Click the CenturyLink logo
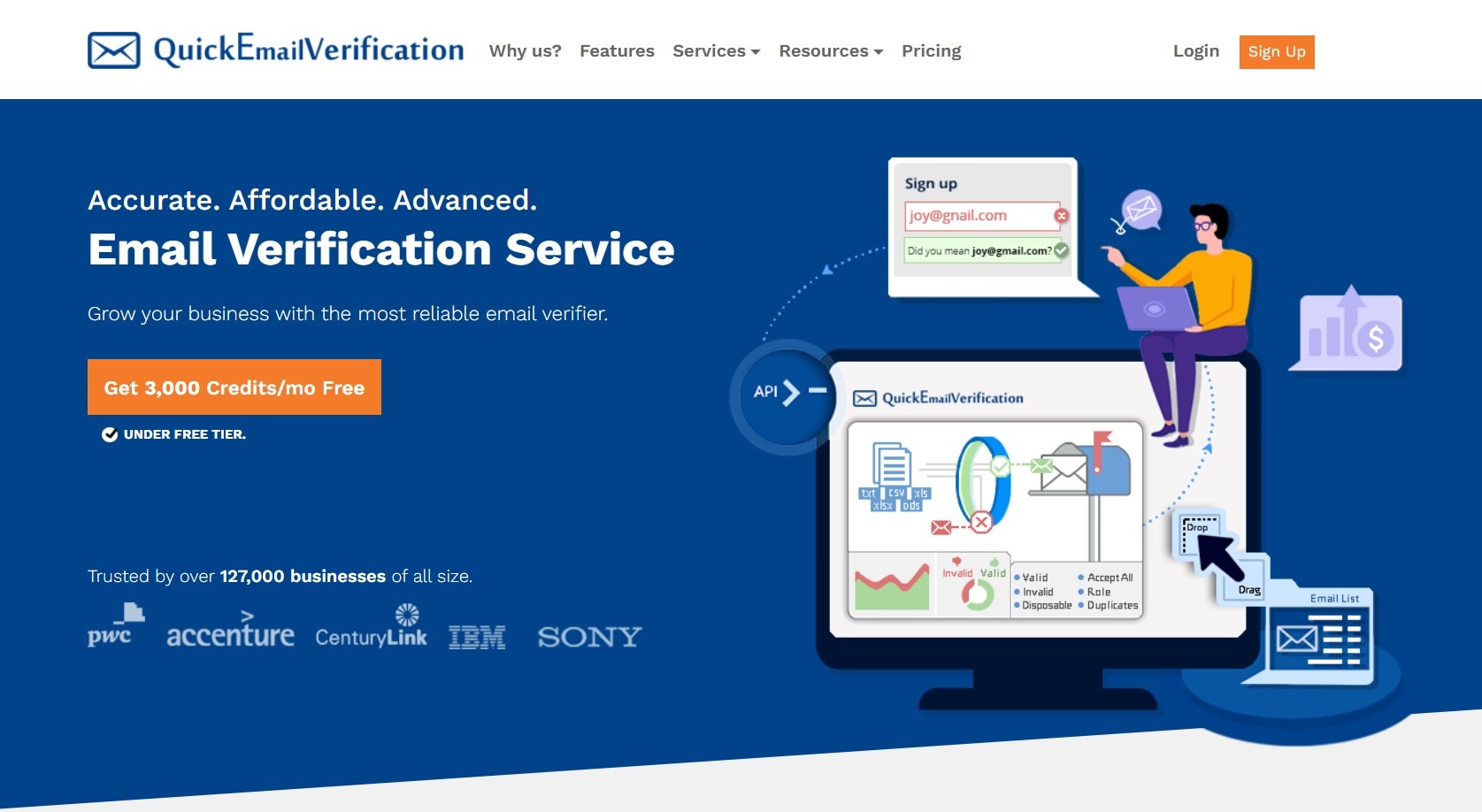 tap(371, 627)
